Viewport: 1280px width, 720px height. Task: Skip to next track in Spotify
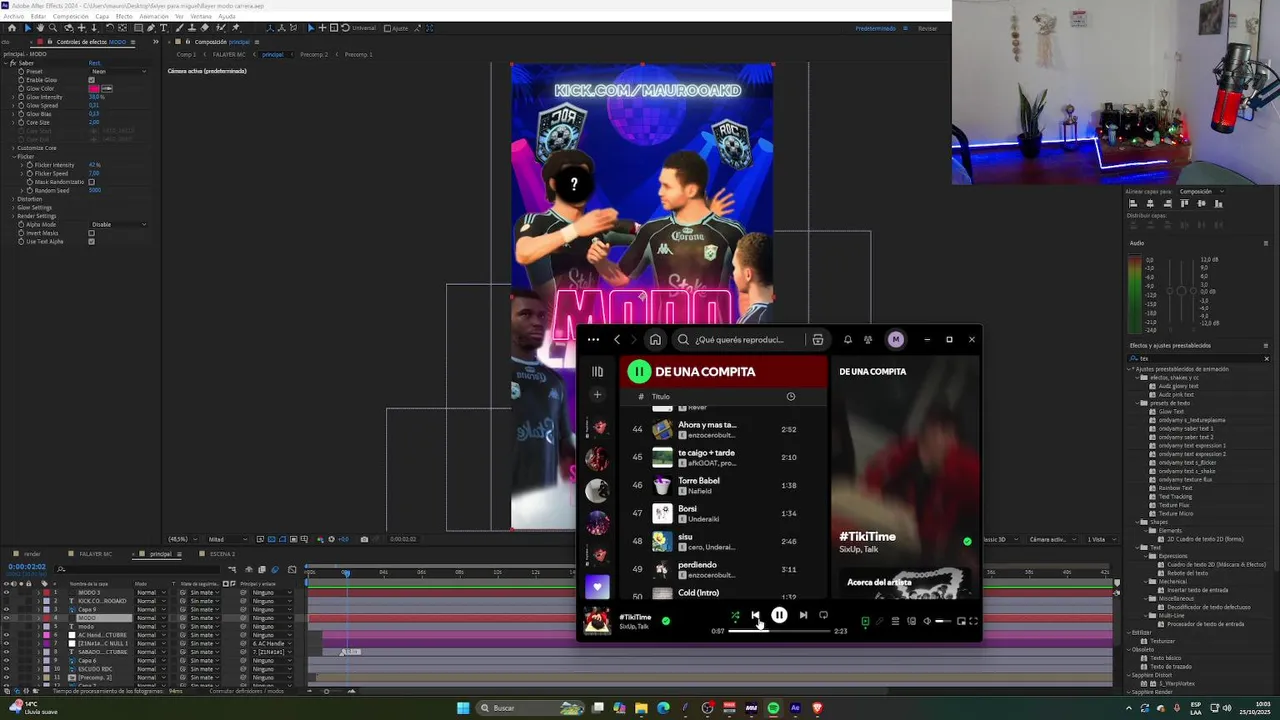(x=803, y=615)
